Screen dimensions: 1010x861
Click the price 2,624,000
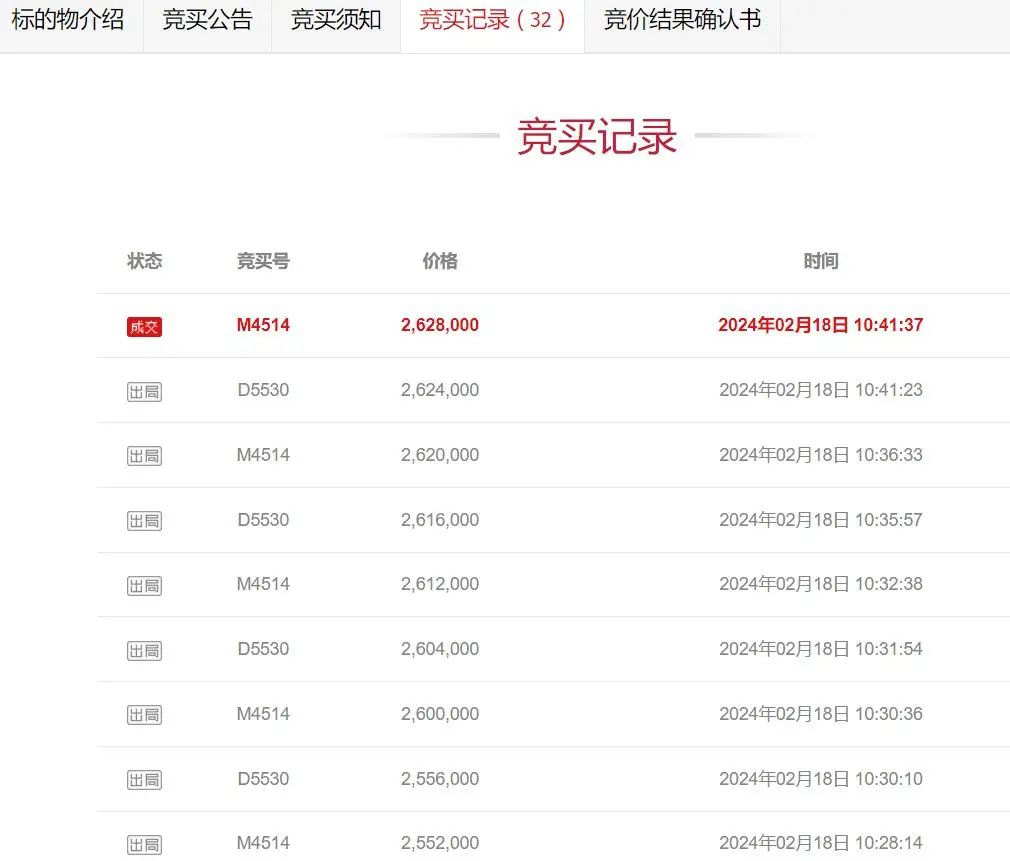coord(440,390)
